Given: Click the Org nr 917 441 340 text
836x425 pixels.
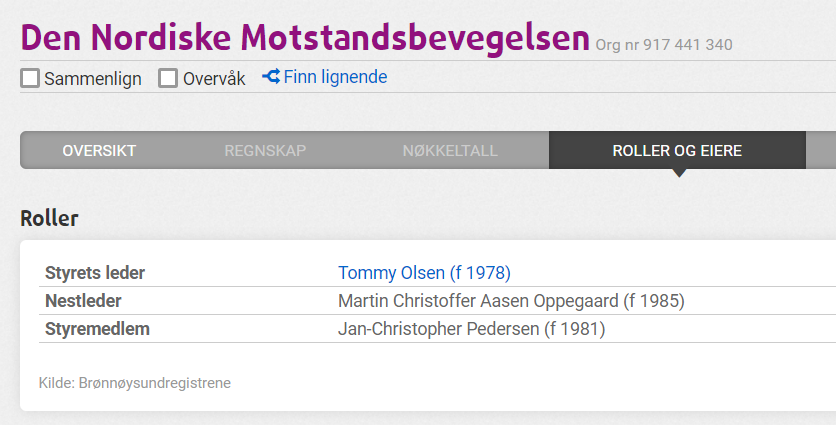Looking at the screenshot, I should pyautogui.click(x=664, y=45).
